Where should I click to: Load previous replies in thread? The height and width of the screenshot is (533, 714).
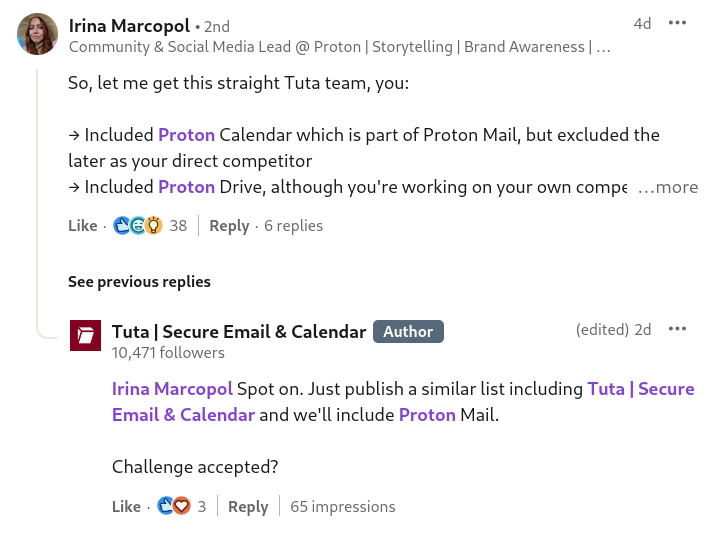(x=139, y=282)
